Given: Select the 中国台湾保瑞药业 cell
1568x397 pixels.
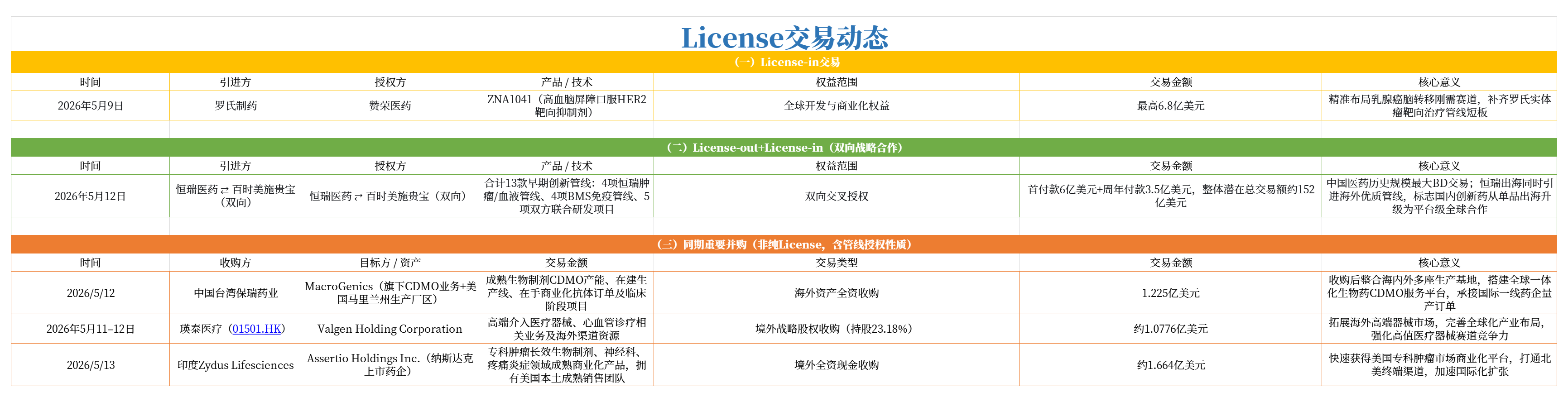Looking at the screenshot, I should (236, 293).
